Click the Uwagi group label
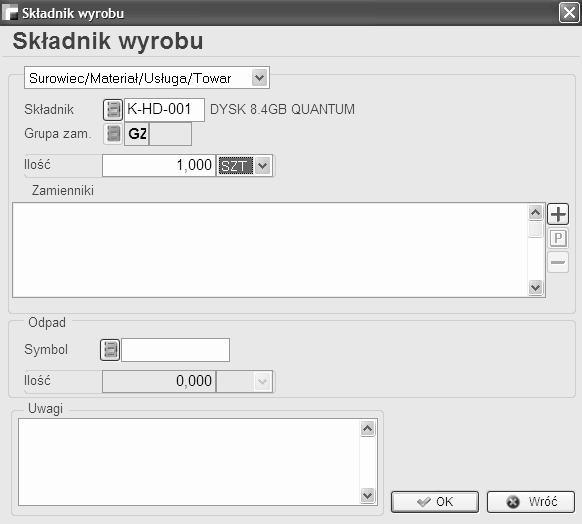 point(45,409)
